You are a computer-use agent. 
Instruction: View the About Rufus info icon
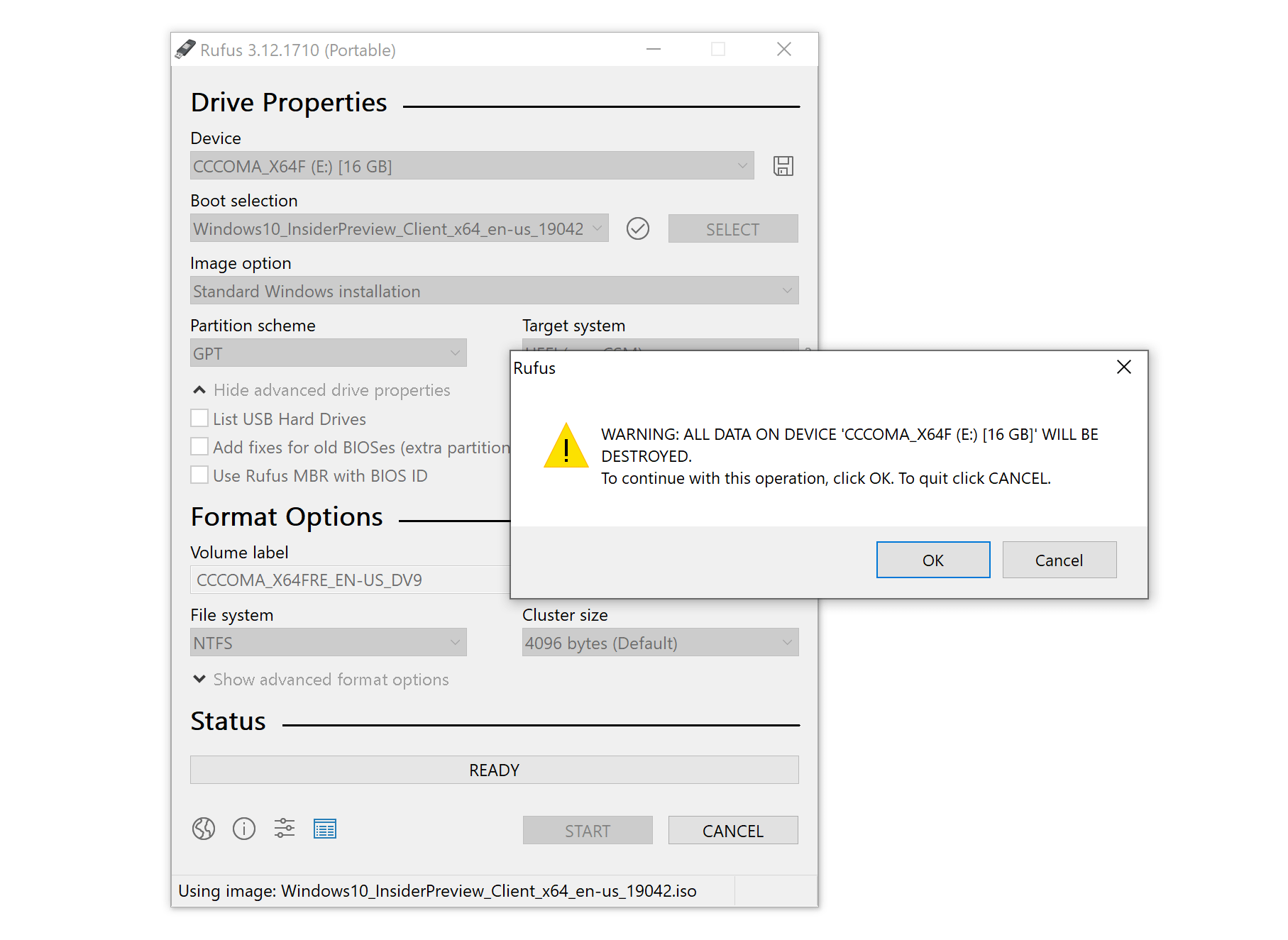[x=244, y=829]
